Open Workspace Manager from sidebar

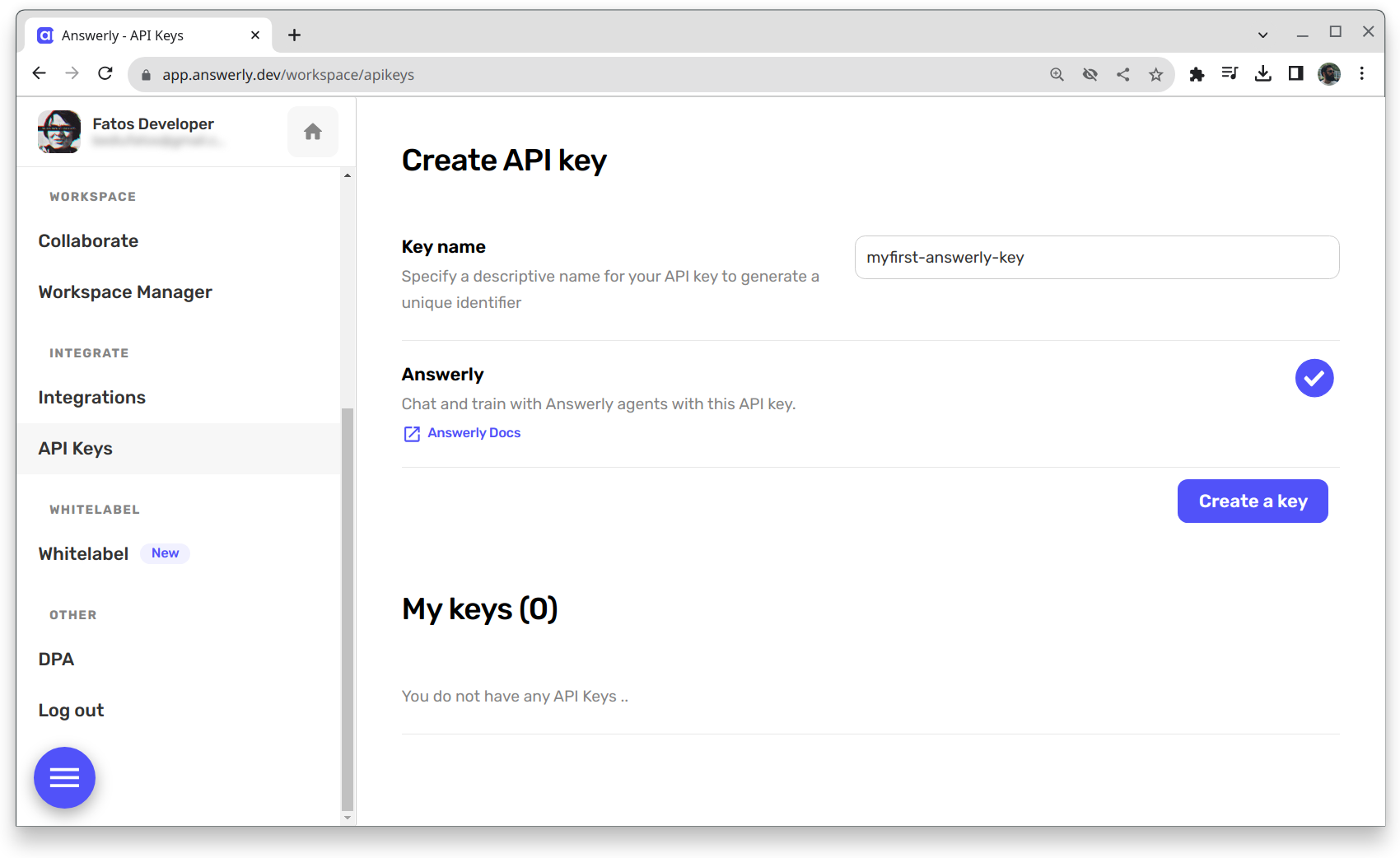125,292
